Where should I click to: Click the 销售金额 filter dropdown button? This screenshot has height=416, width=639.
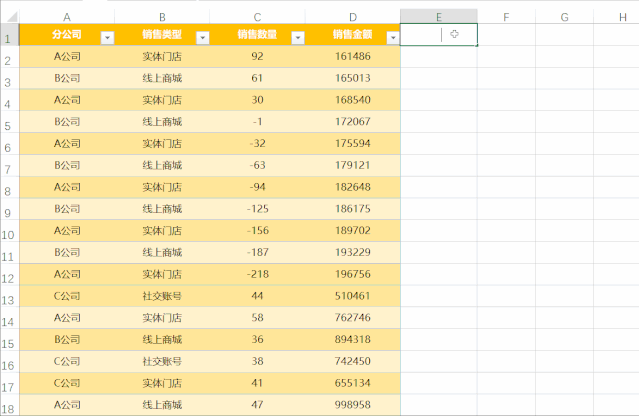tap(392, 37)
